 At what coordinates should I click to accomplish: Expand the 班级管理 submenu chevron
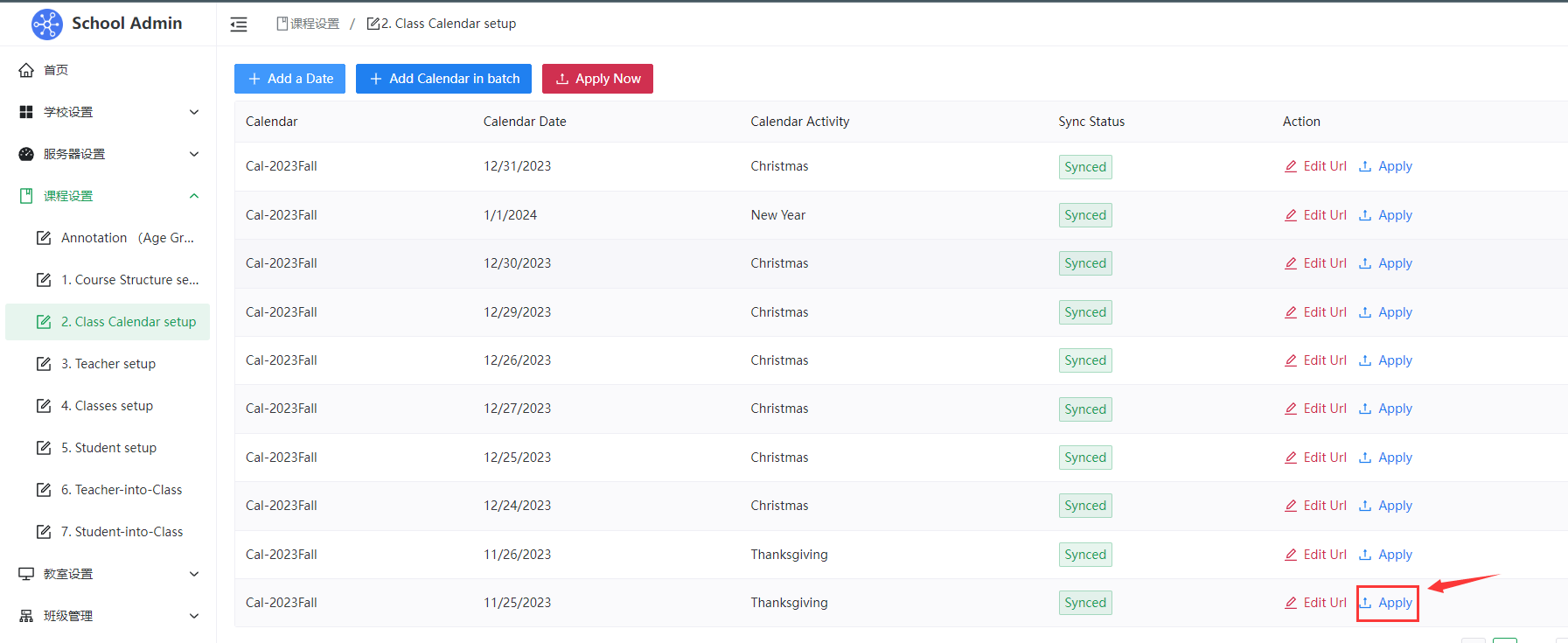tap(194, 616)
